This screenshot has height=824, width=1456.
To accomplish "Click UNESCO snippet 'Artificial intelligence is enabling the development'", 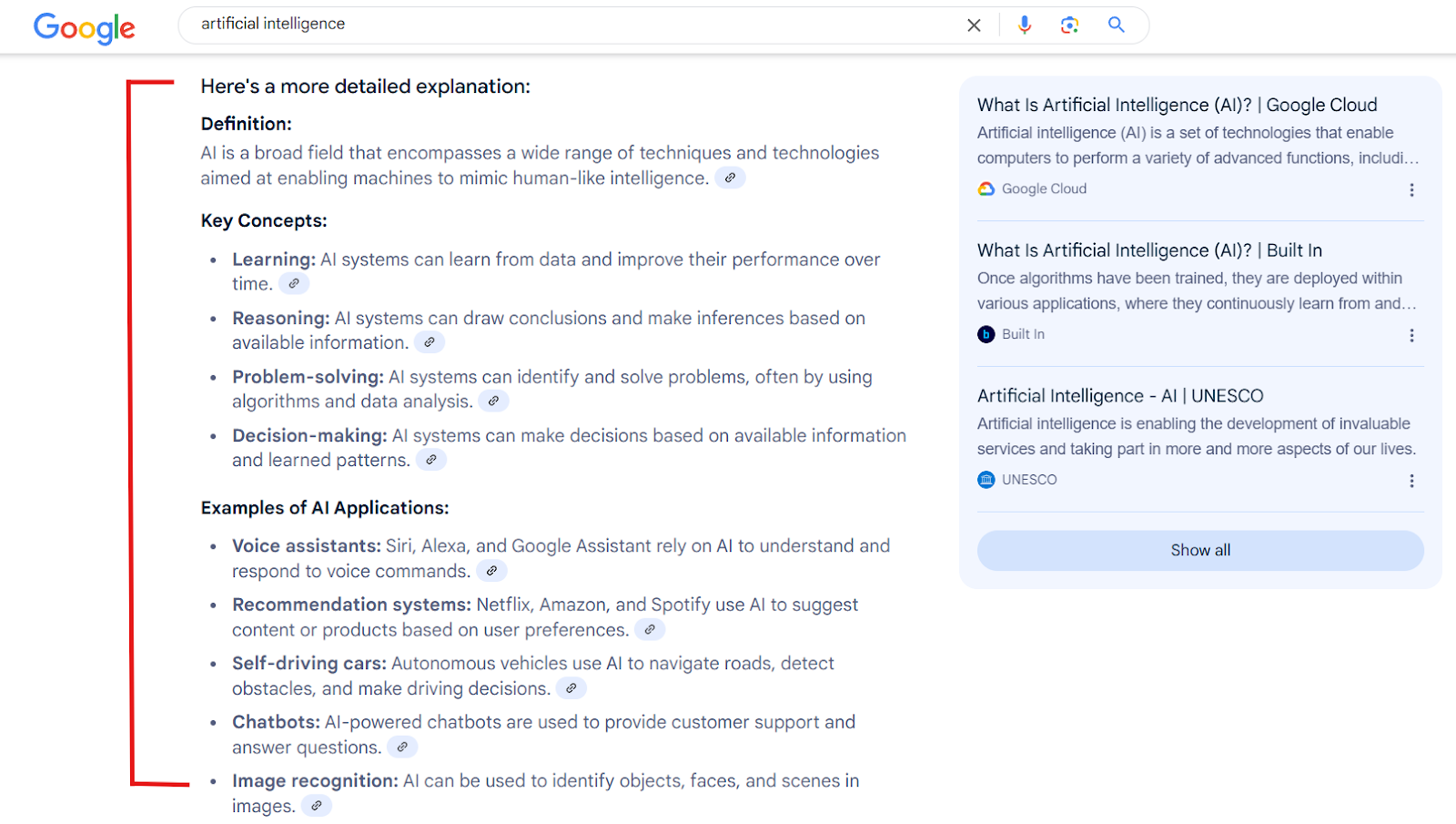I will pyautogui.click(x=1197, y=437).
